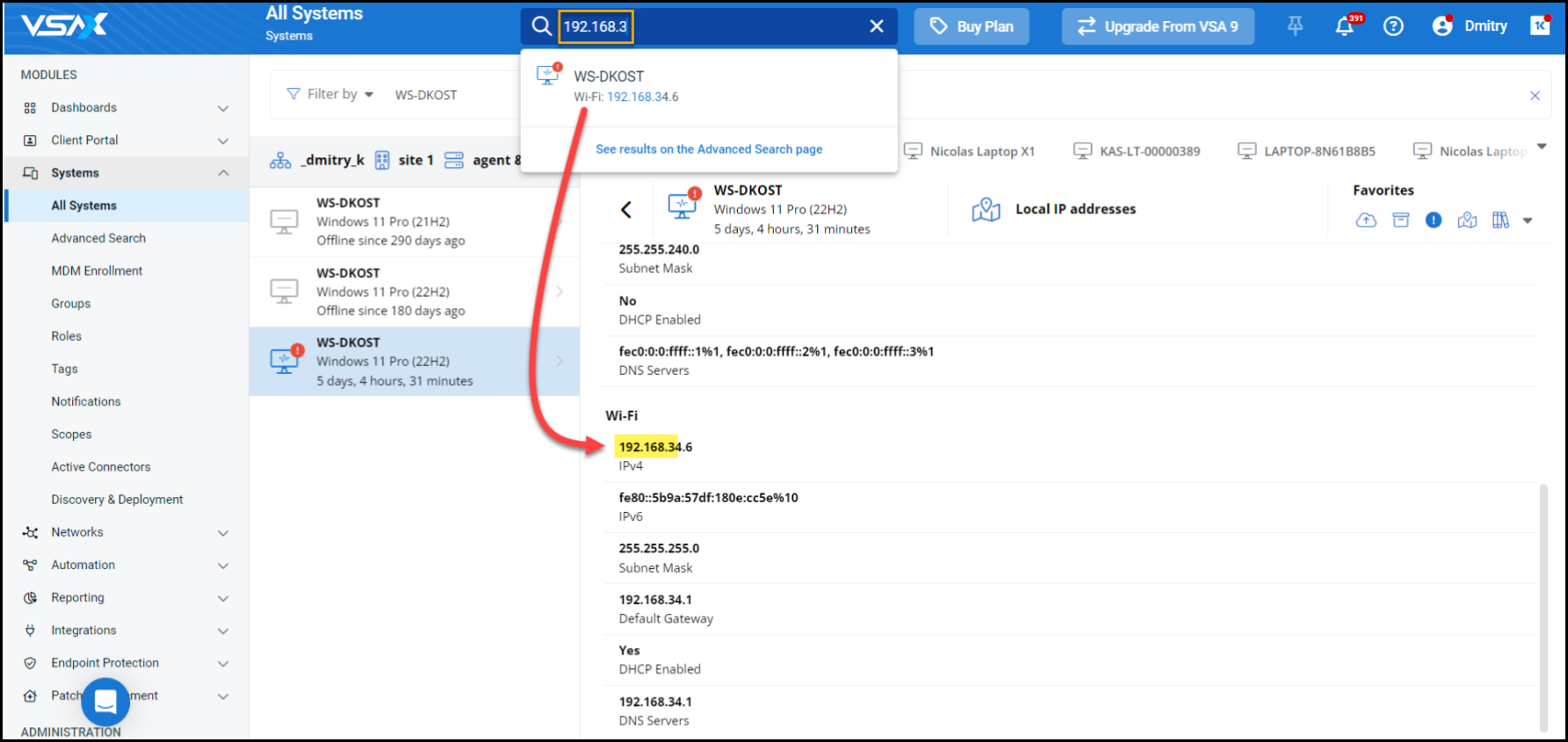The height and width of the screenshot is (742, 1568).
Task: Click chevron on the WS-DKOST 180 days row
Action: [x=560, y=292]
